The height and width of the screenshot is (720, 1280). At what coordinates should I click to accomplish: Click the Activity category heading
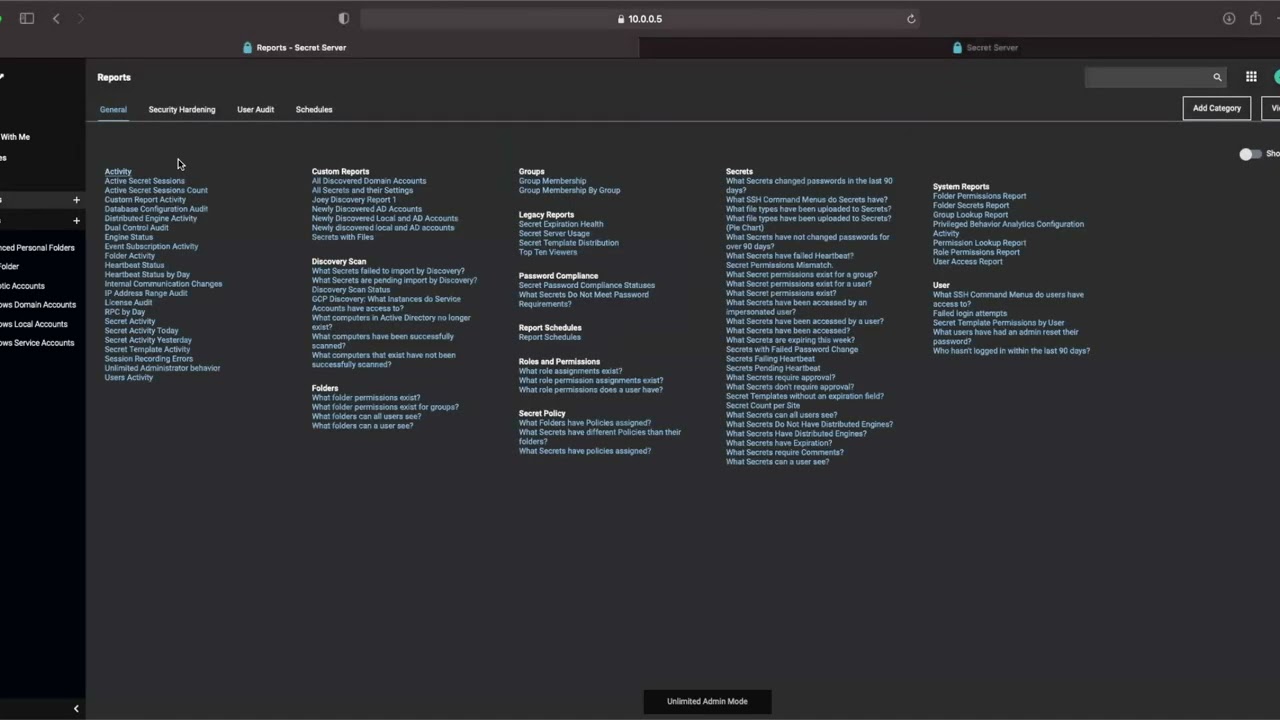coord(118,171)
